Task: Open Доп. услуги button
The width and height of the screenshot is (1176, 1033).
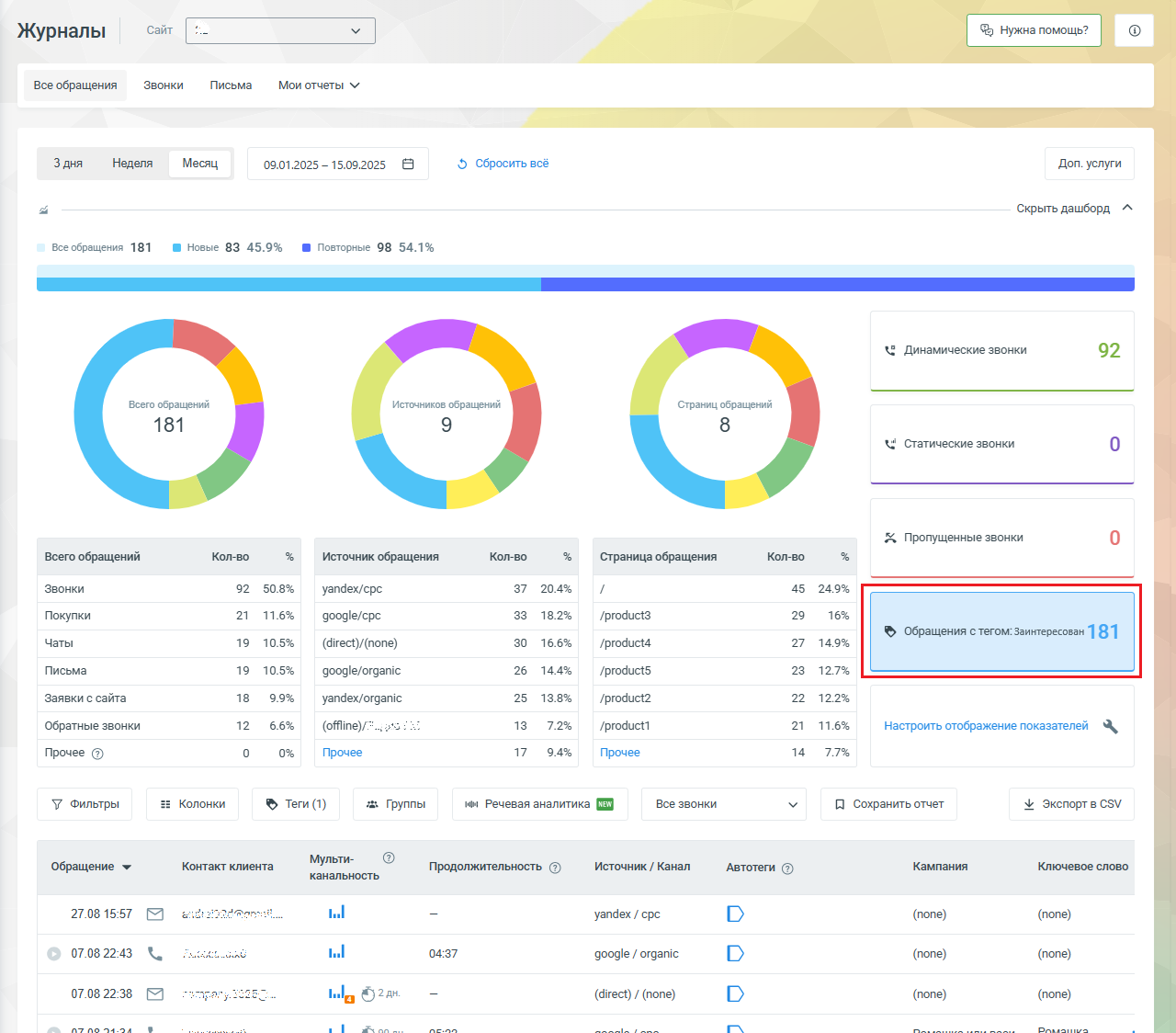Action: click(1090, 164)
